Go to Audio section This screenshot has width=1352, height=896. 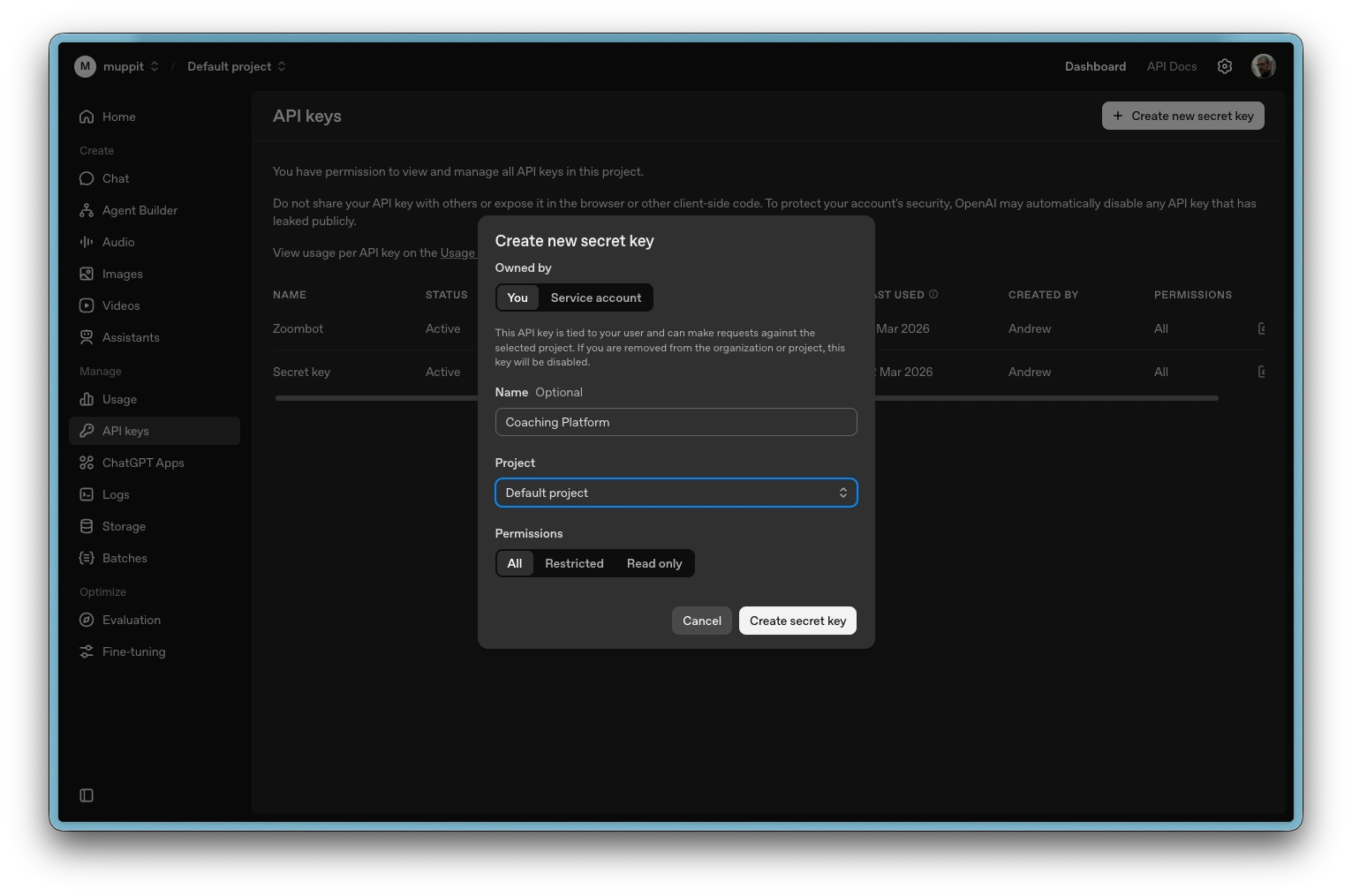118,242
